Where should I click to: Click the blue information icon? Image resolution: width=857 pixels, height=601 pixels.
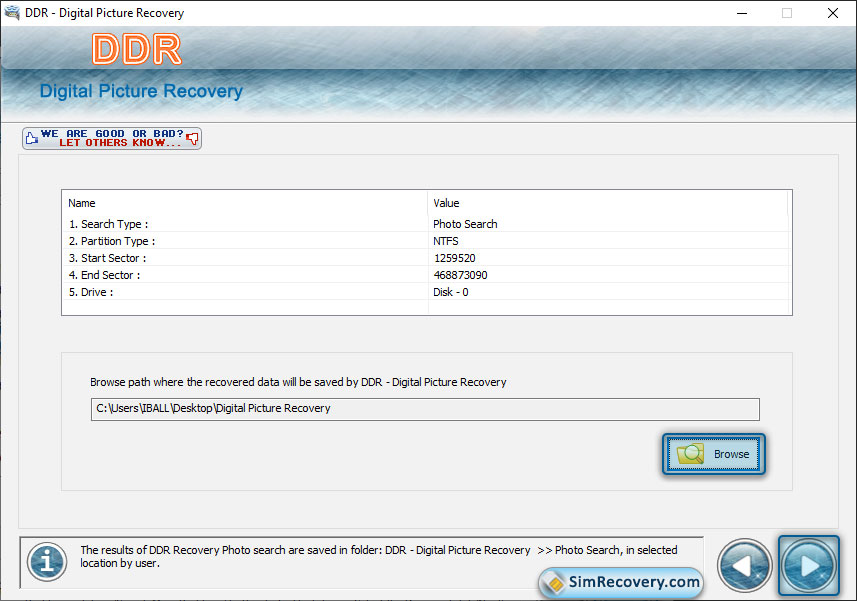point(47,562)
